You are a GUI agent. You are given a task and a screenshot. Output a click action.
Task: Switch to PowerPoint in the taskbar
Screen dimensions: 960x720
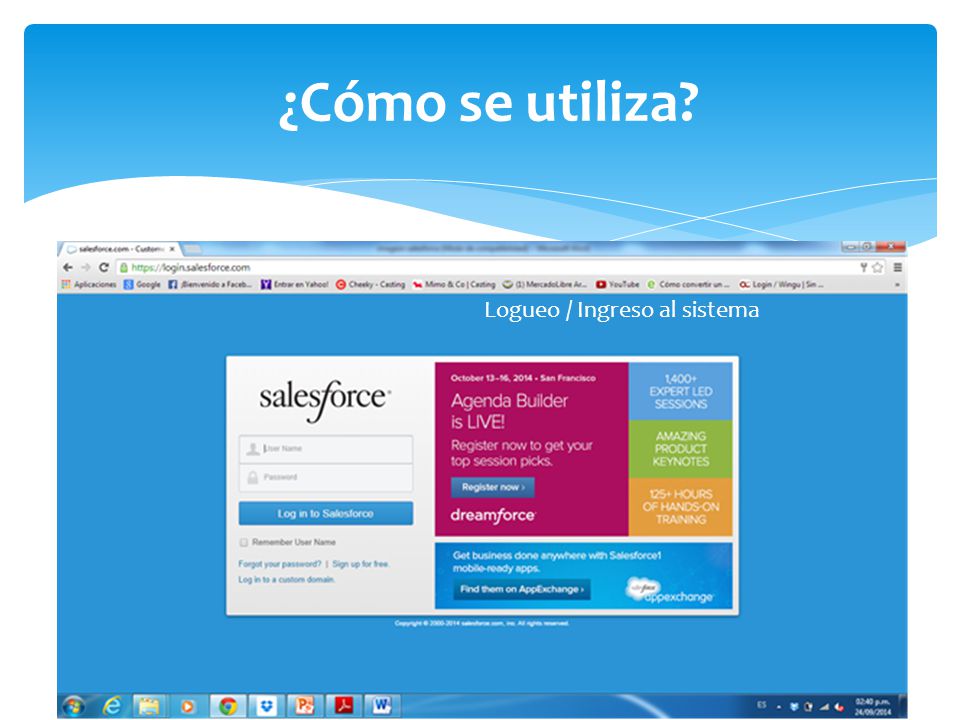click(305, 707)
